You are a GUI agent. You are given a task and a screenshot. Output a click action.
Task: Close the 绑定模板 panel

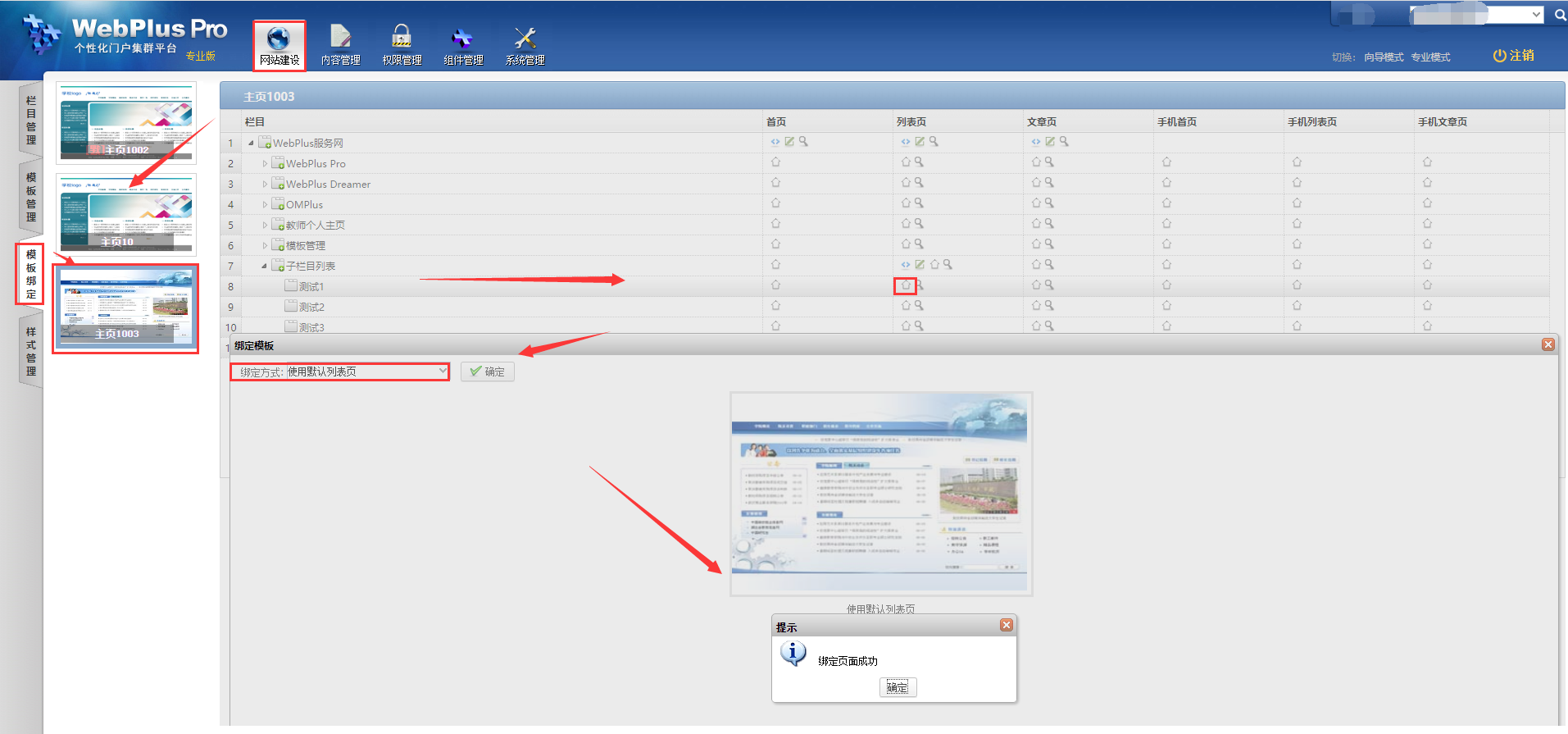point(1548,344)
